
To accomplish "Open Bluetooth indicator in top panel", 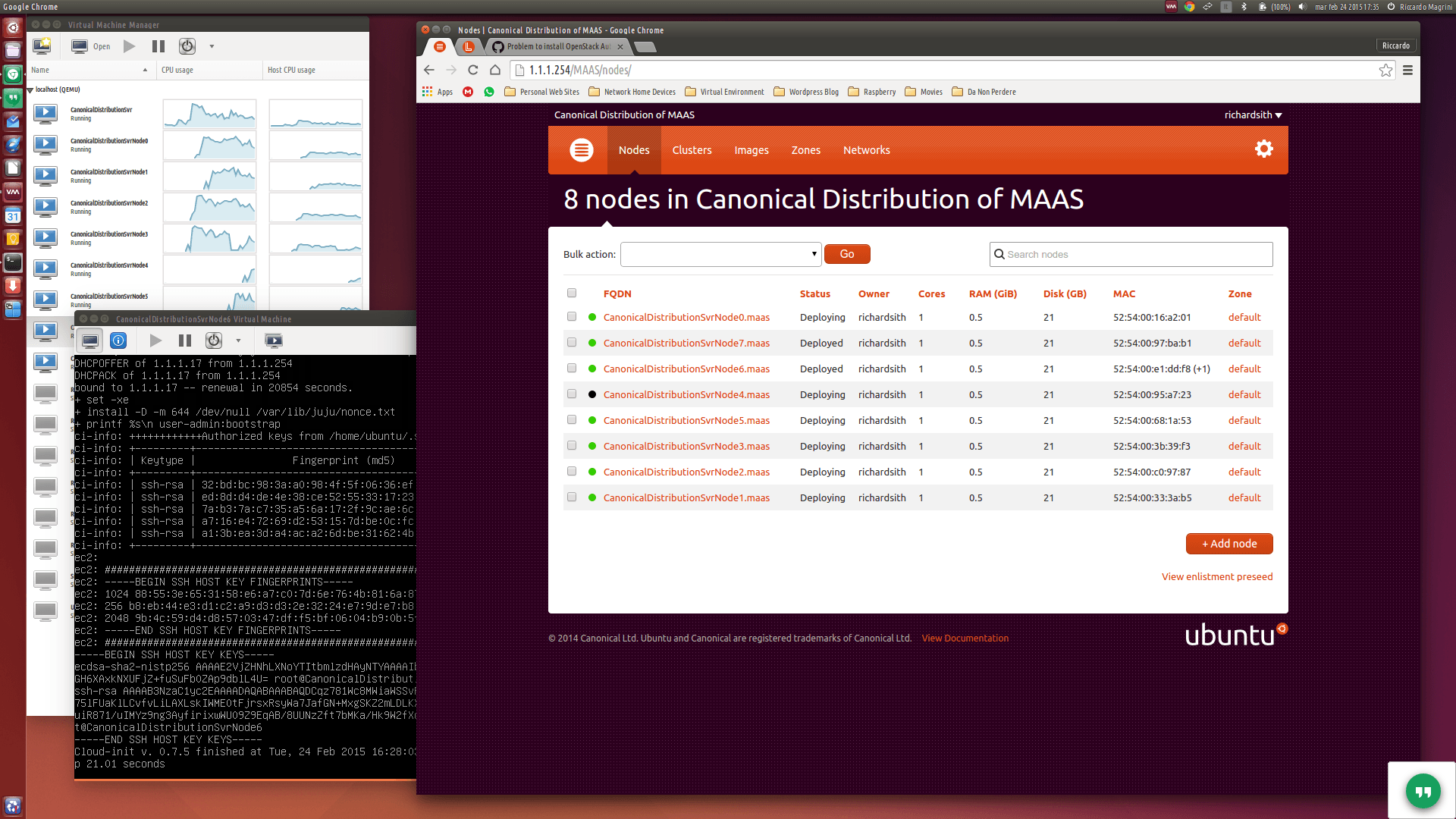I will click(1244, 7).
